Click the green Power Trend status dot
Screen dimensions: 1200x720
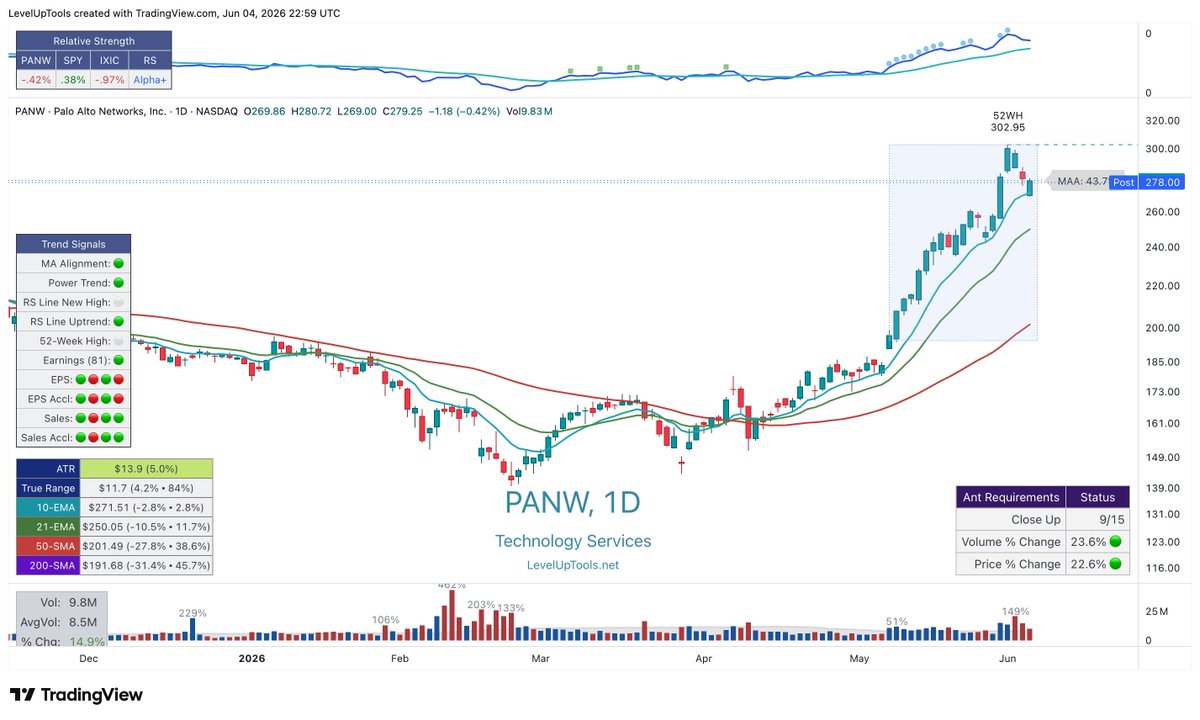pos(119,283)
